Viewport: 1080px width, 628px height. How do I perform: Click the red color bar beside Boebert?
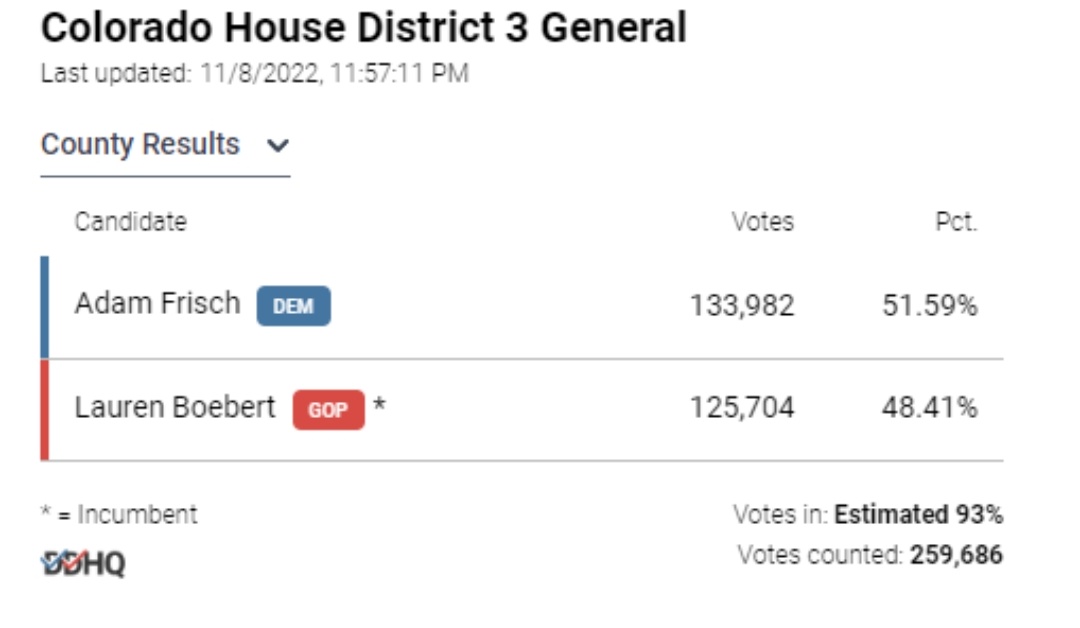click(x=45, y=410)
